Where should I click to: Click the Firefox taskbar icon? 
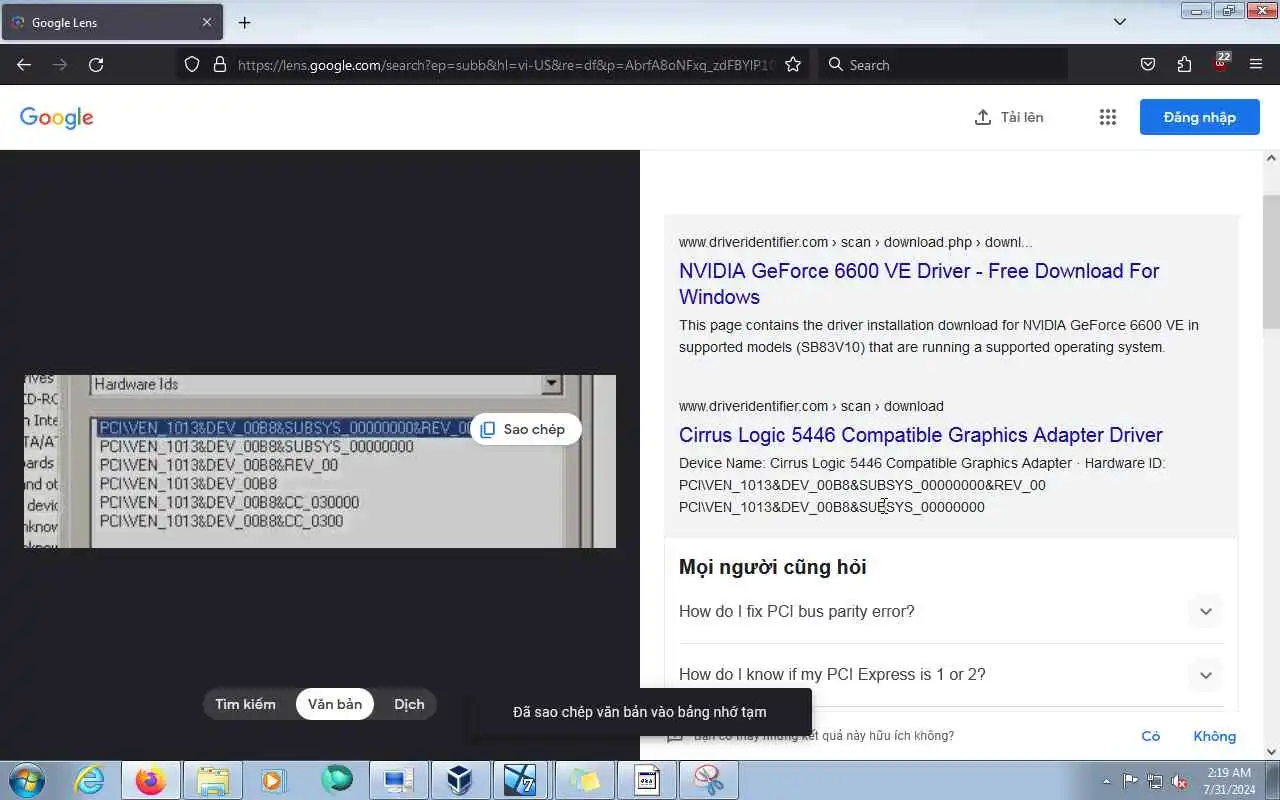click(151, 780)
